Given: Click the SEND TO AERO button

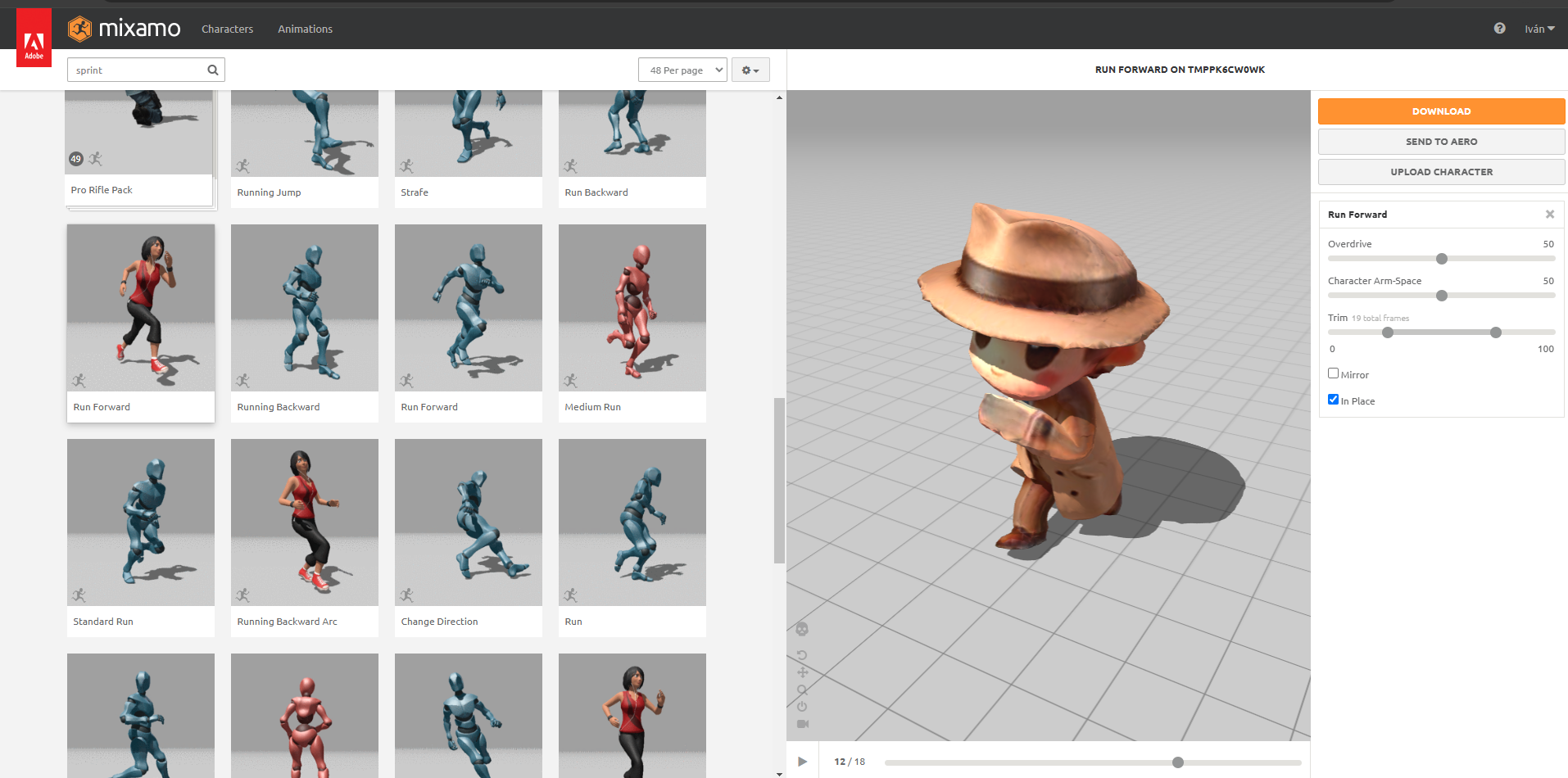Looking at the screenshot, I should 1441,142.
